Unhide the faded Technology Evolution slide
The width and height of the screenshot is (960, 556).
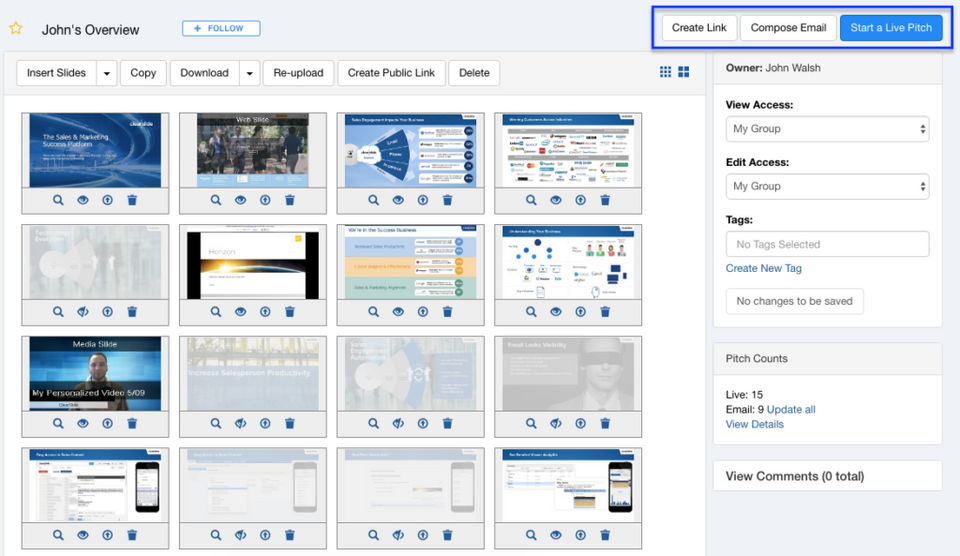coord(83,312)
